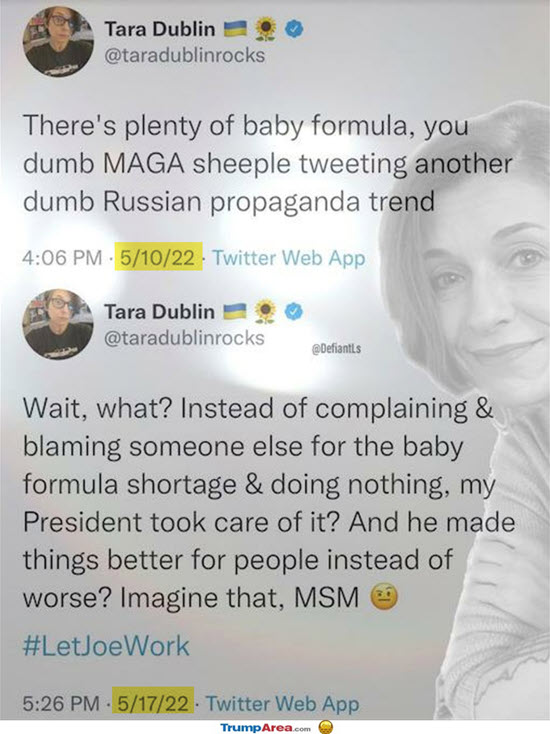Click the Ukraine flag emoji in first tweet header
Image resolution: width=550 pixels, height=734 pixels.
pos(235,29)
